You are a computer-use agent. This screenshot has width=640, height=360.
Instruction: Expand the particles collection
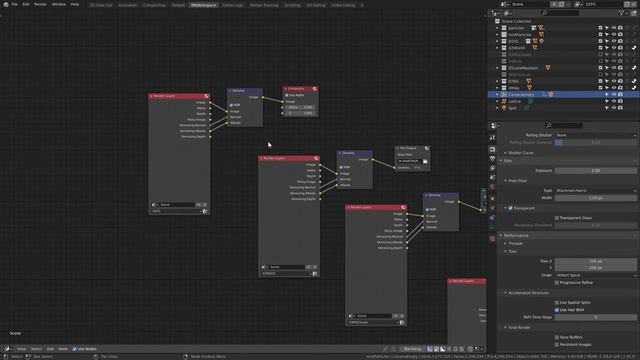coord(497,28)
